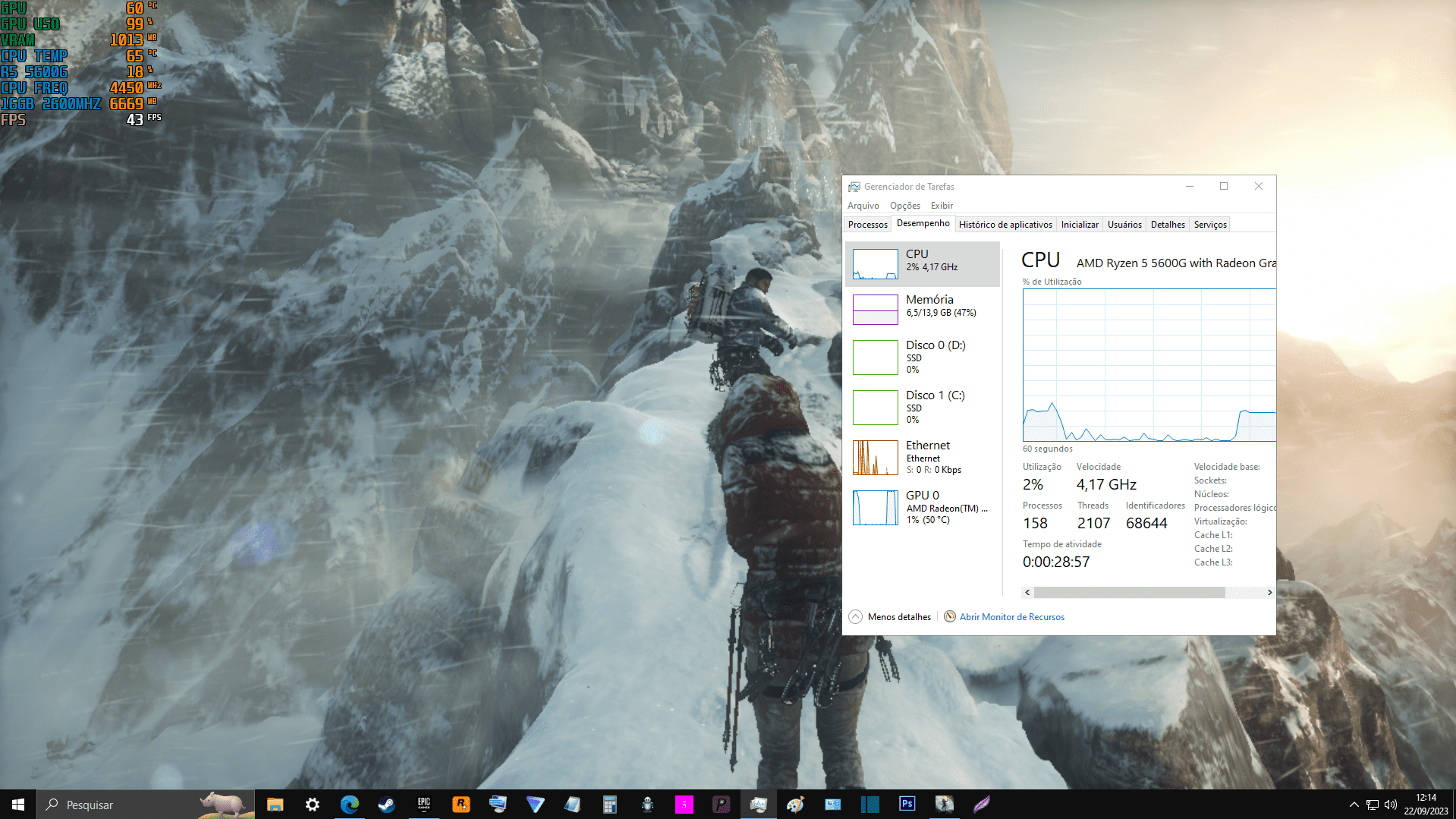Image resolution: width=1456 pixels, height=819 pixels.
Task: Click the 4,17 GHz Velocidade value
Action: click(x=1106, y=484)
